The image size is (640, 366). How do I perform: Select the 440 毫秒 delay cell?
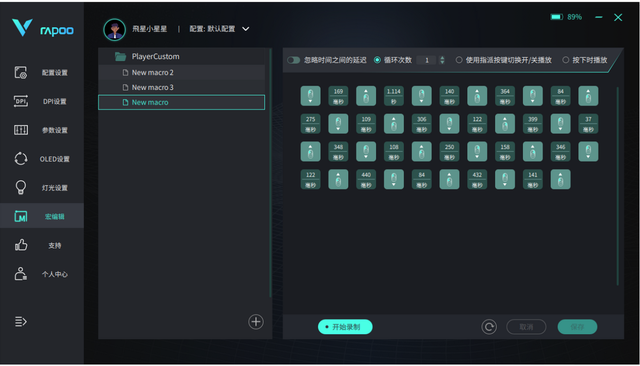point(366,179)
